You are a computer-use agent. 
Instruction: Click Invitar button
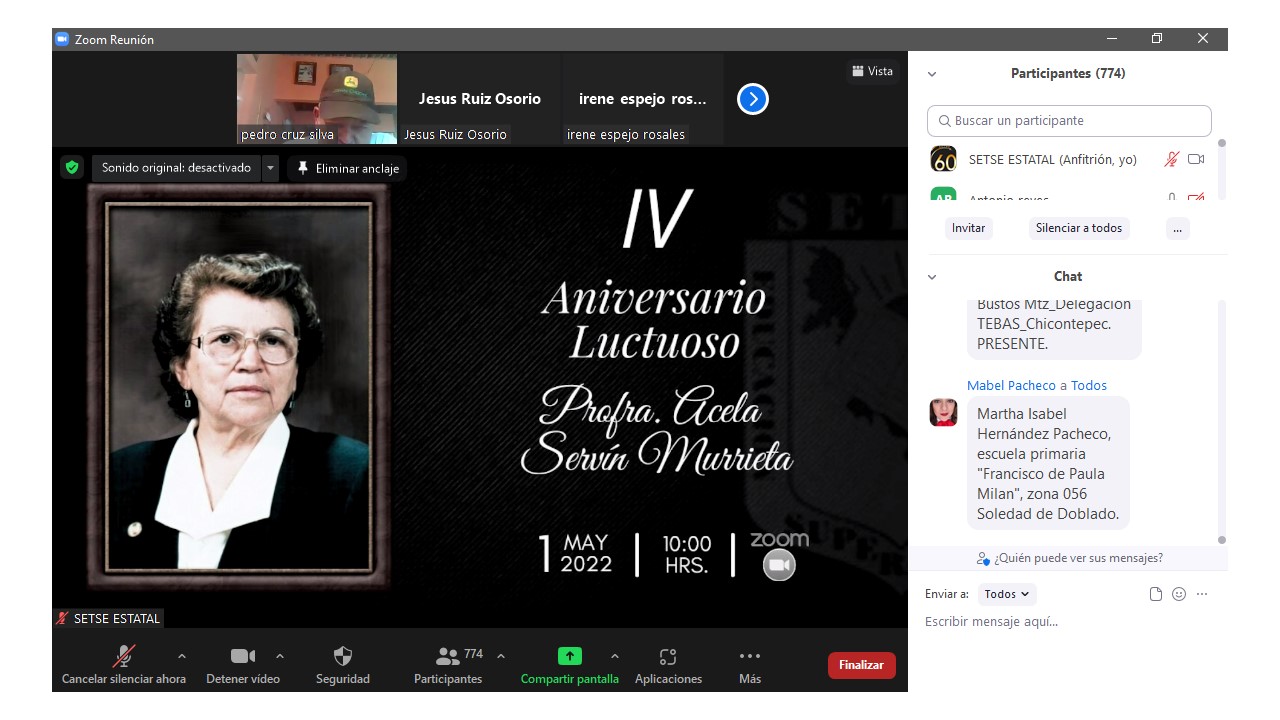tap(968, 228)
